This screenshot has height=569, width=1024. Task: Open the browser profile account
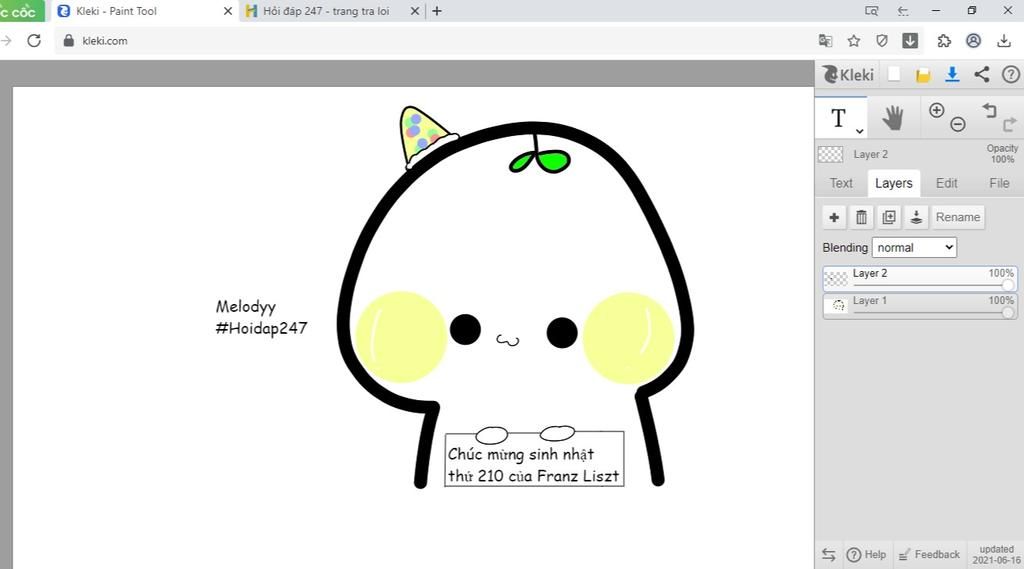tap(973, 41)
